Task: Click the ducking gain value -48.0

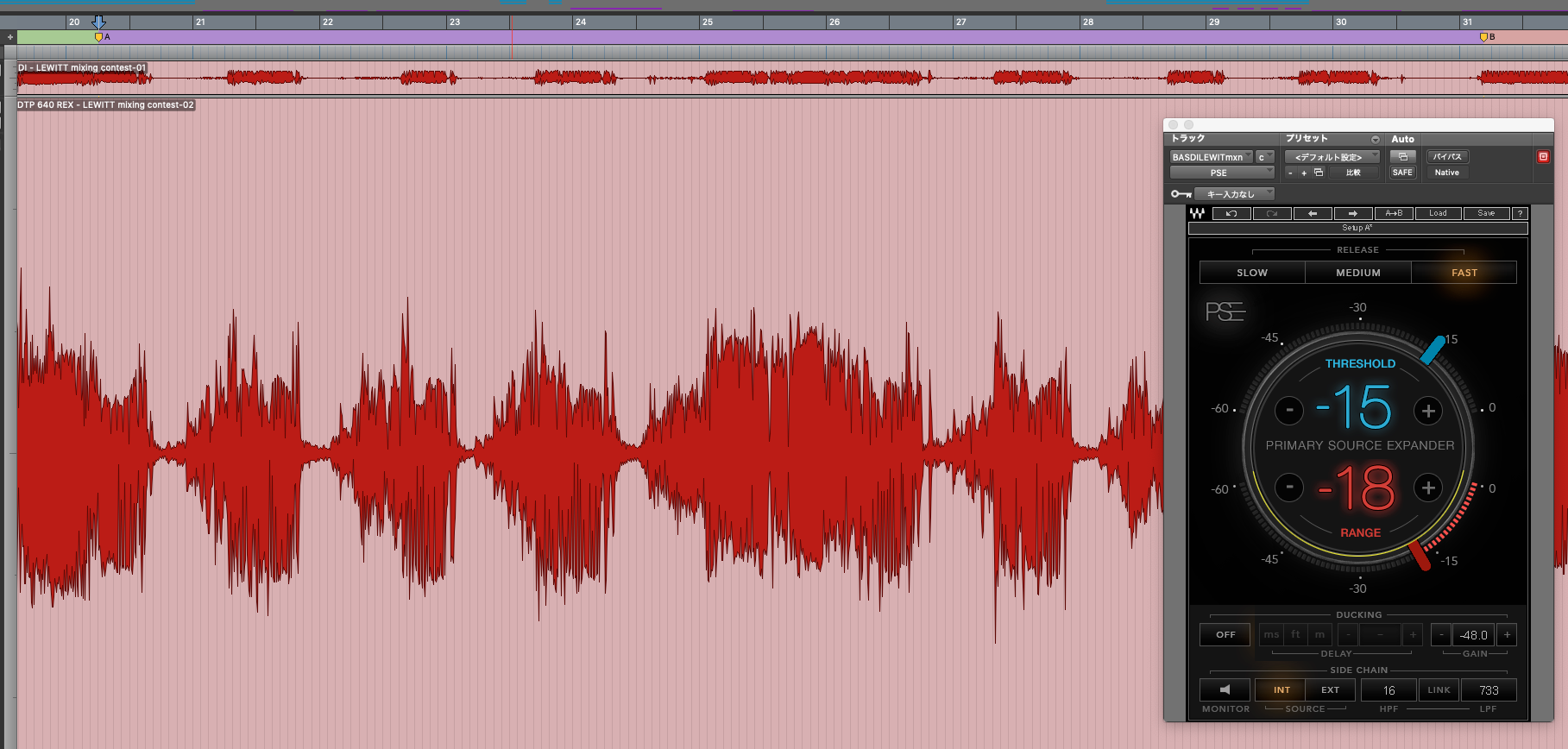Action: click(1474, 635)
